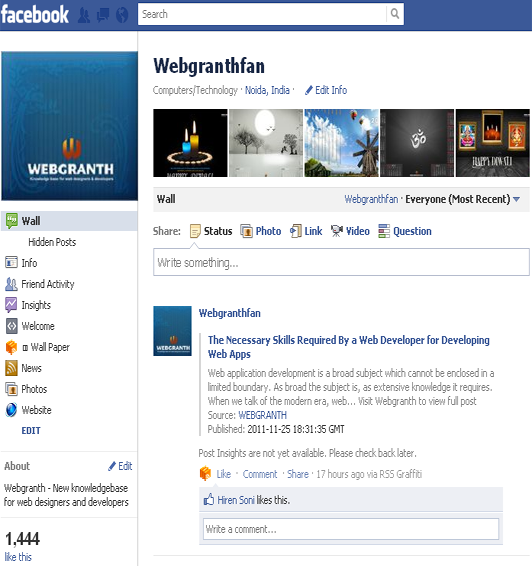The height and width of the screenshot is (566, 532).
Task: Click the pencil icon in About section
Action: (x=112, y=466)
